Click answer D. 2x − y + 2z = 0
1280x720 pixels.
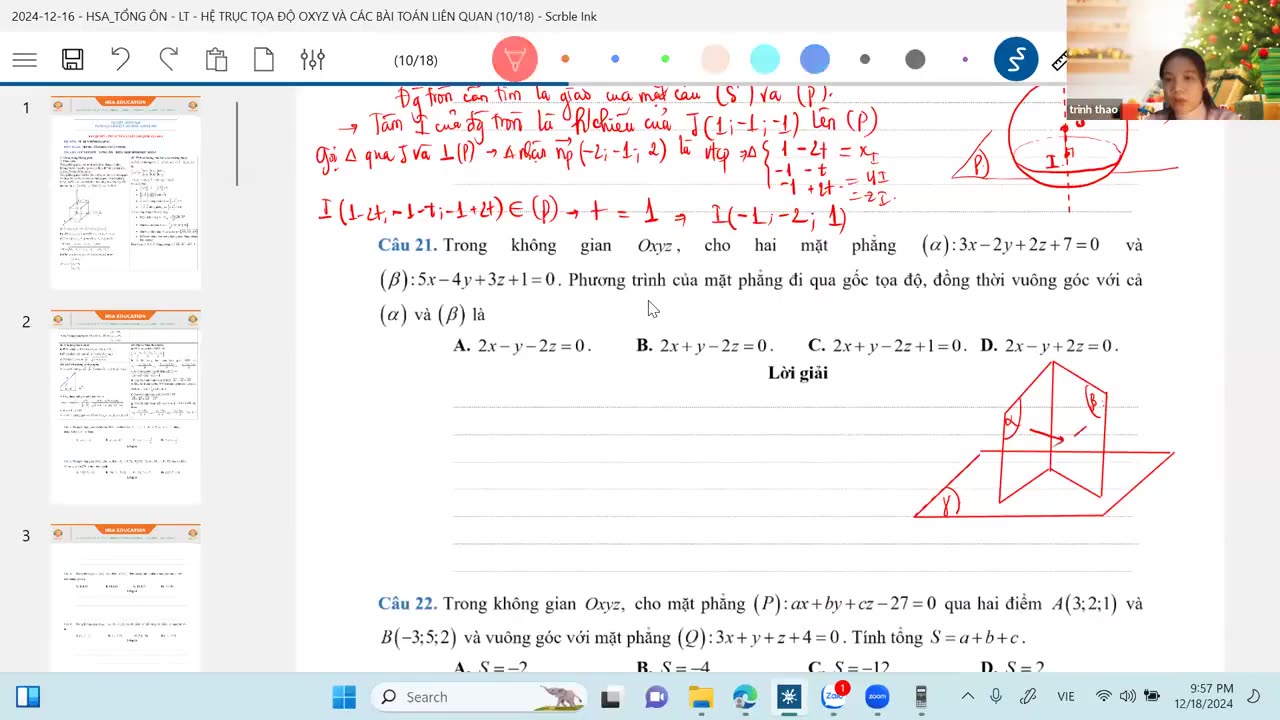(1049, 346)
